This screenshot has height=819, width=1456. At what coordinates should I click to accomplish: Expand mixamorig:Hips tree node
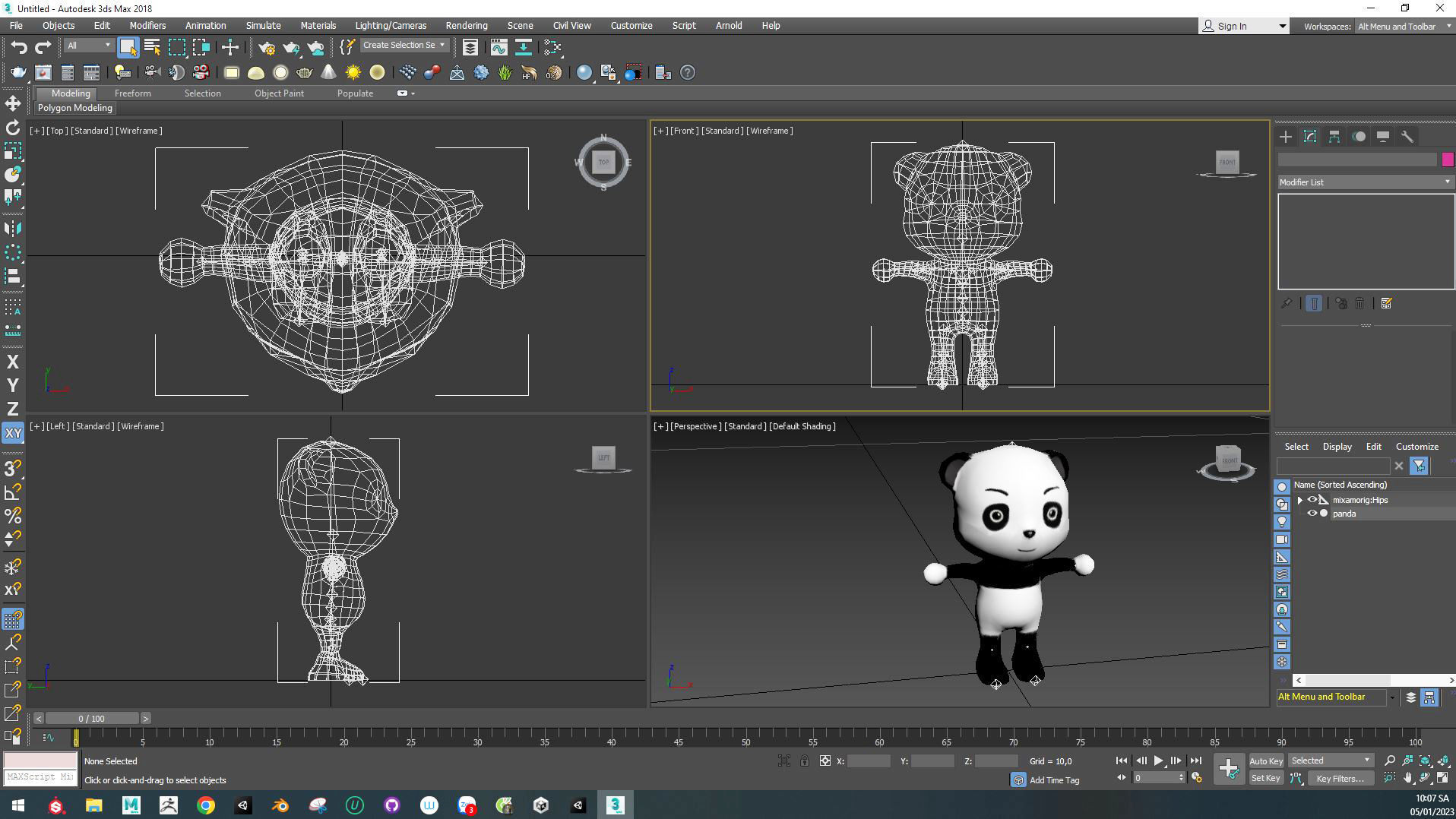[x=1299, y=500]
